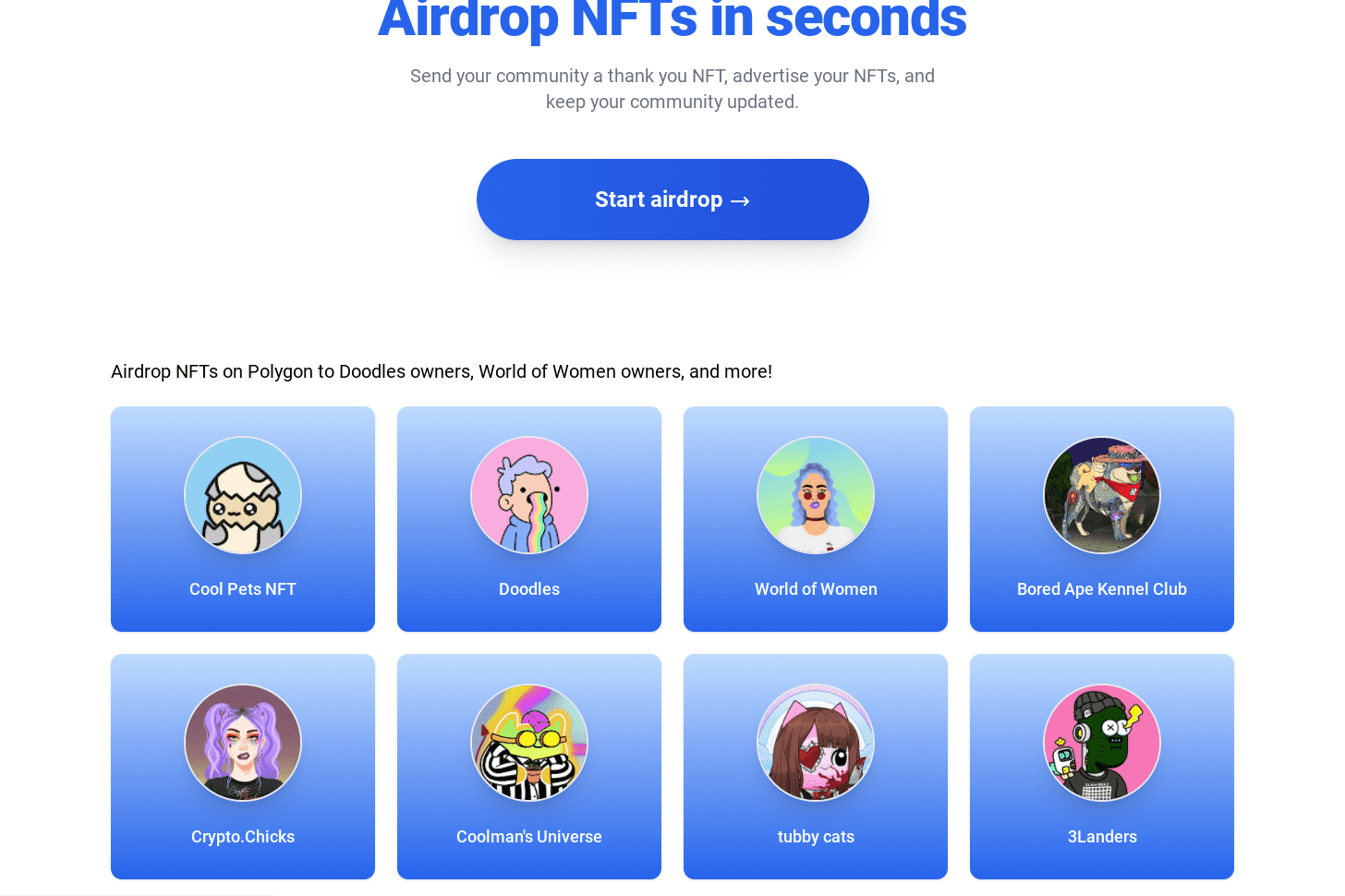Select the Cool Pets NFT avatar icon

click(242, 495)
